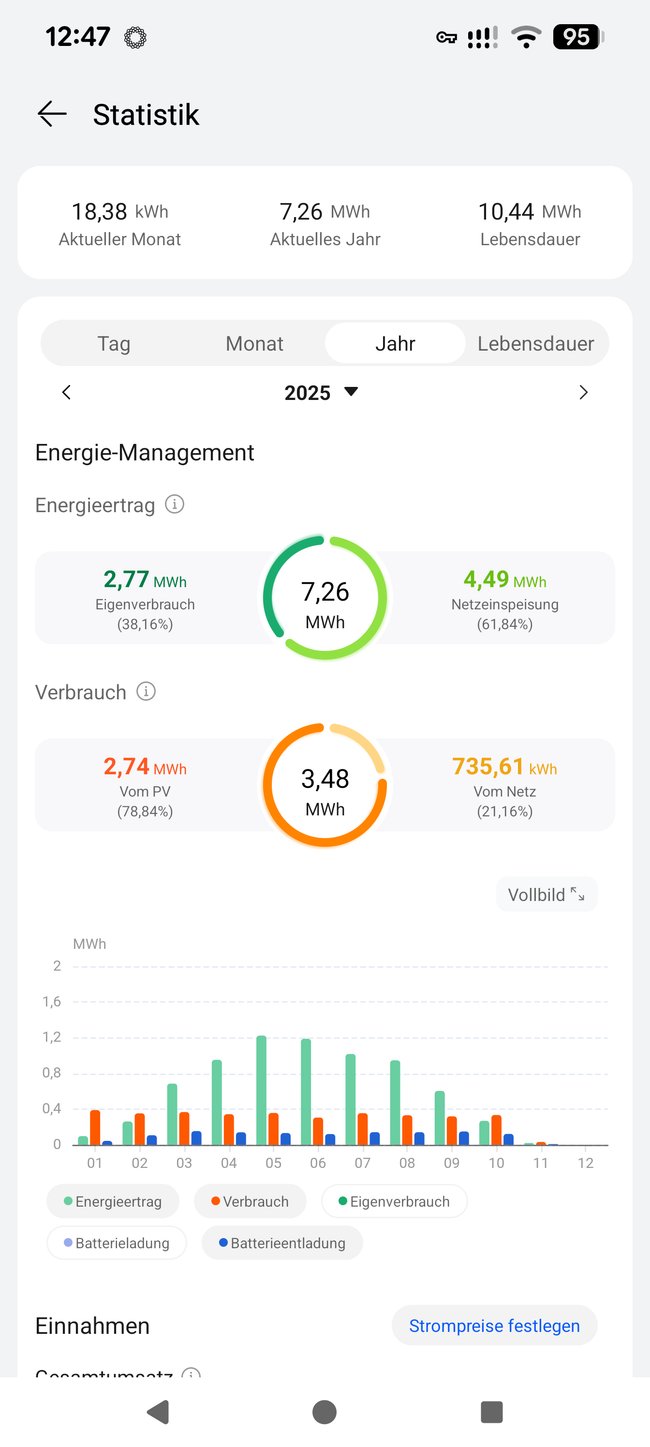This screenshot has height=1447, width=650.
Task: Toggle the Batterieladung legend chip
Action: pyautogui.click(x=116, y=1242)
